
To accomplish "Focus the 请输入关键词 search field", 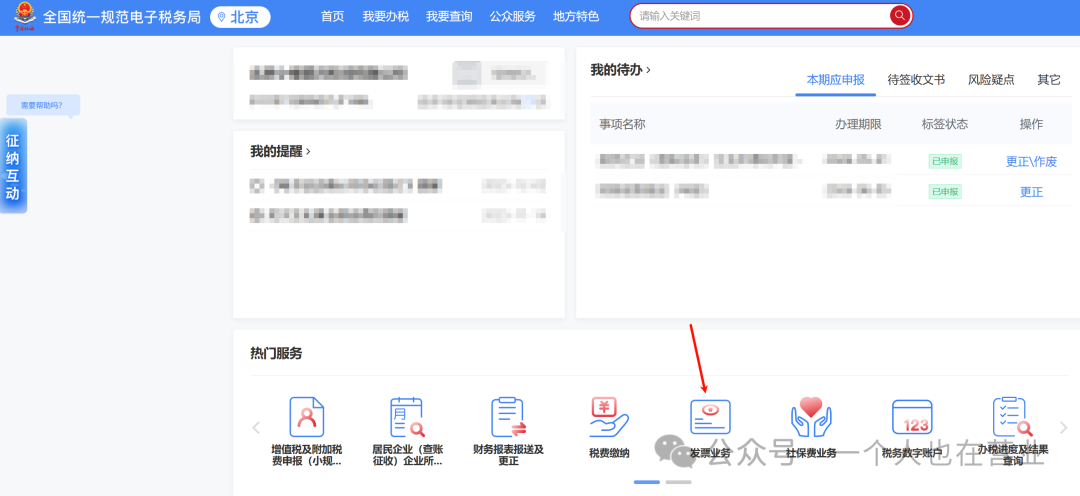I will coord(758,16).
